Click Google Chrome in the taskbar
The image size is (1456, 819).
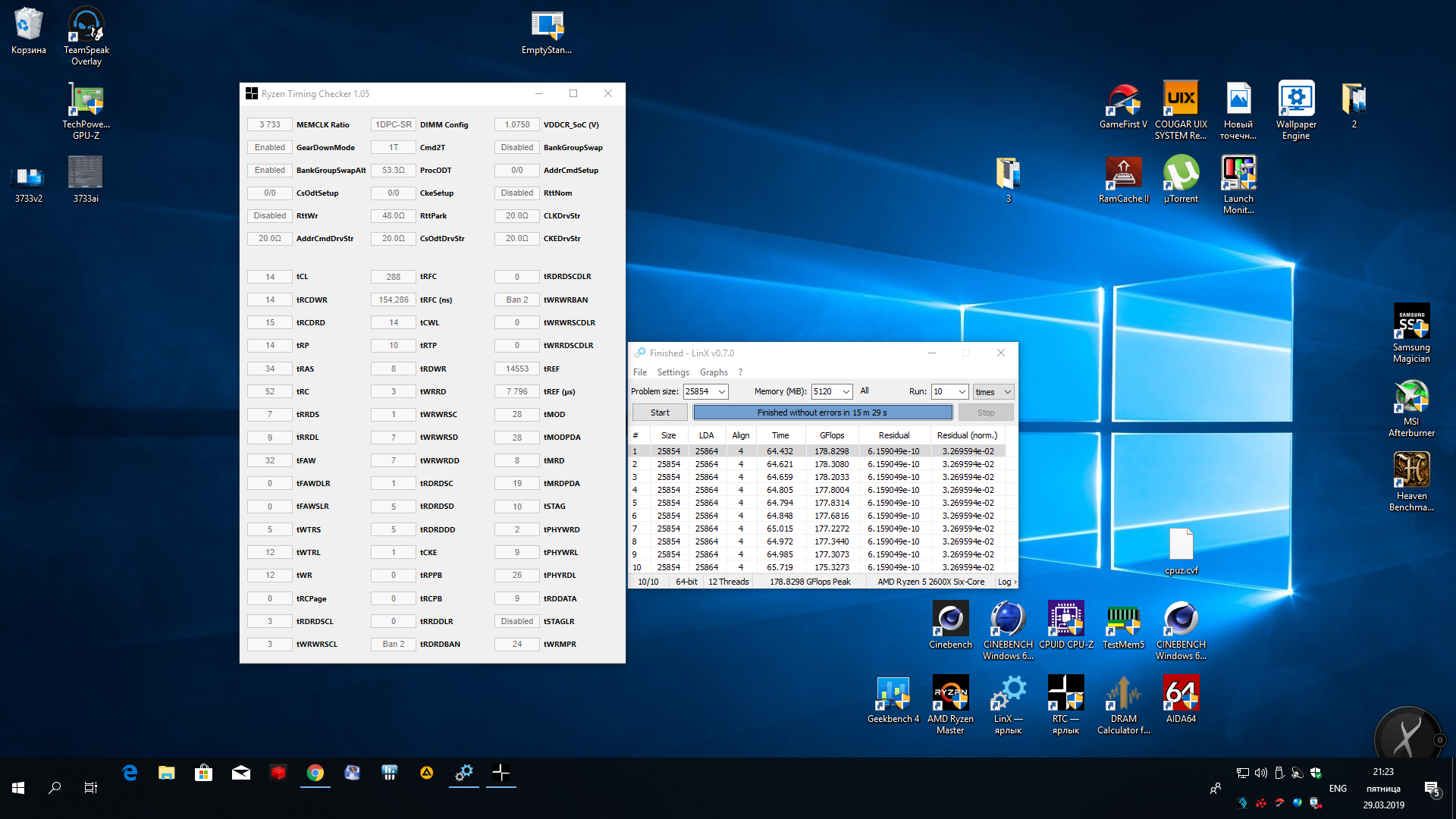(x=315, y=773)
